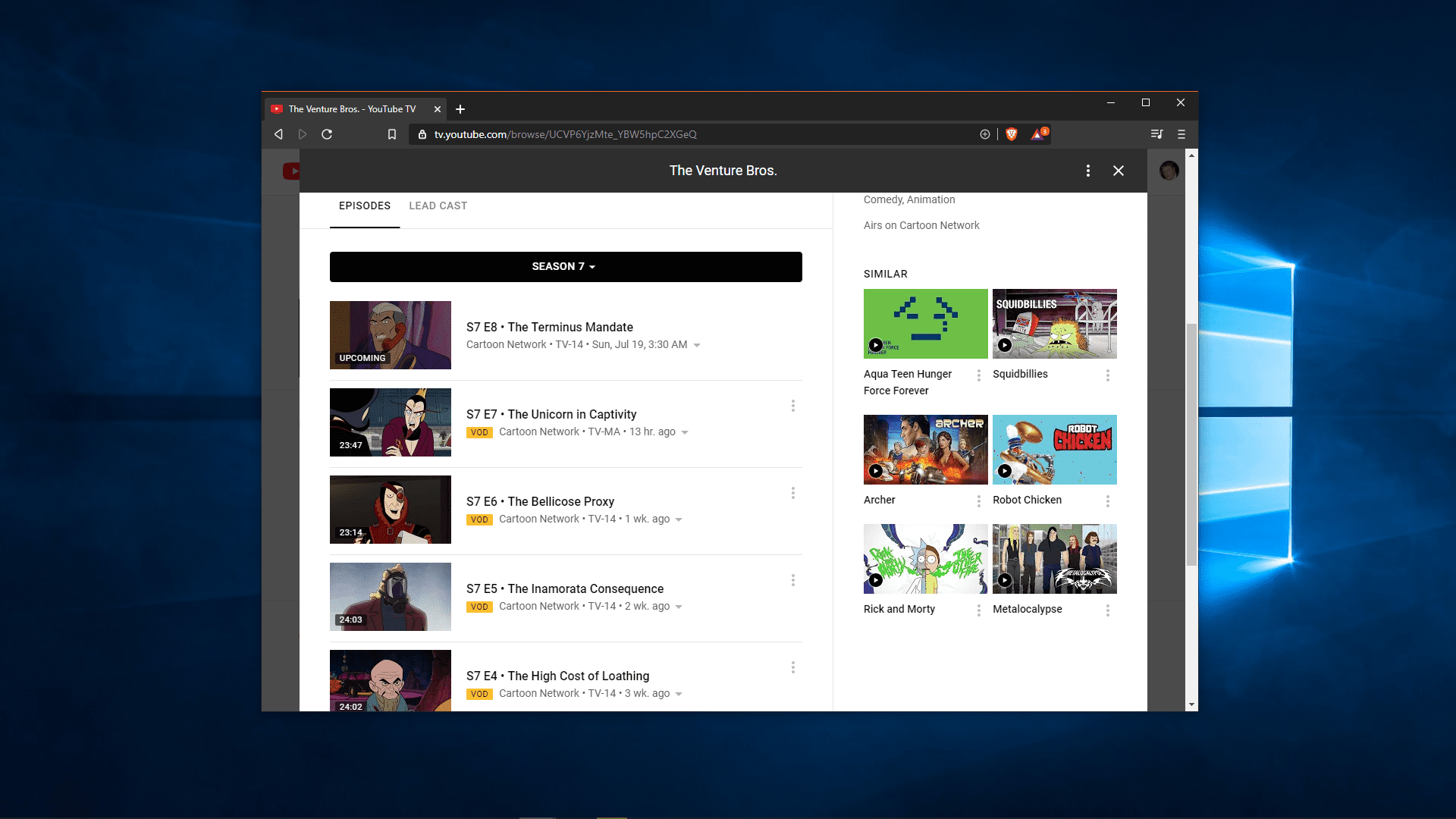Play The Bellicose Proxy thumbnail

click(x=391, y=510)
